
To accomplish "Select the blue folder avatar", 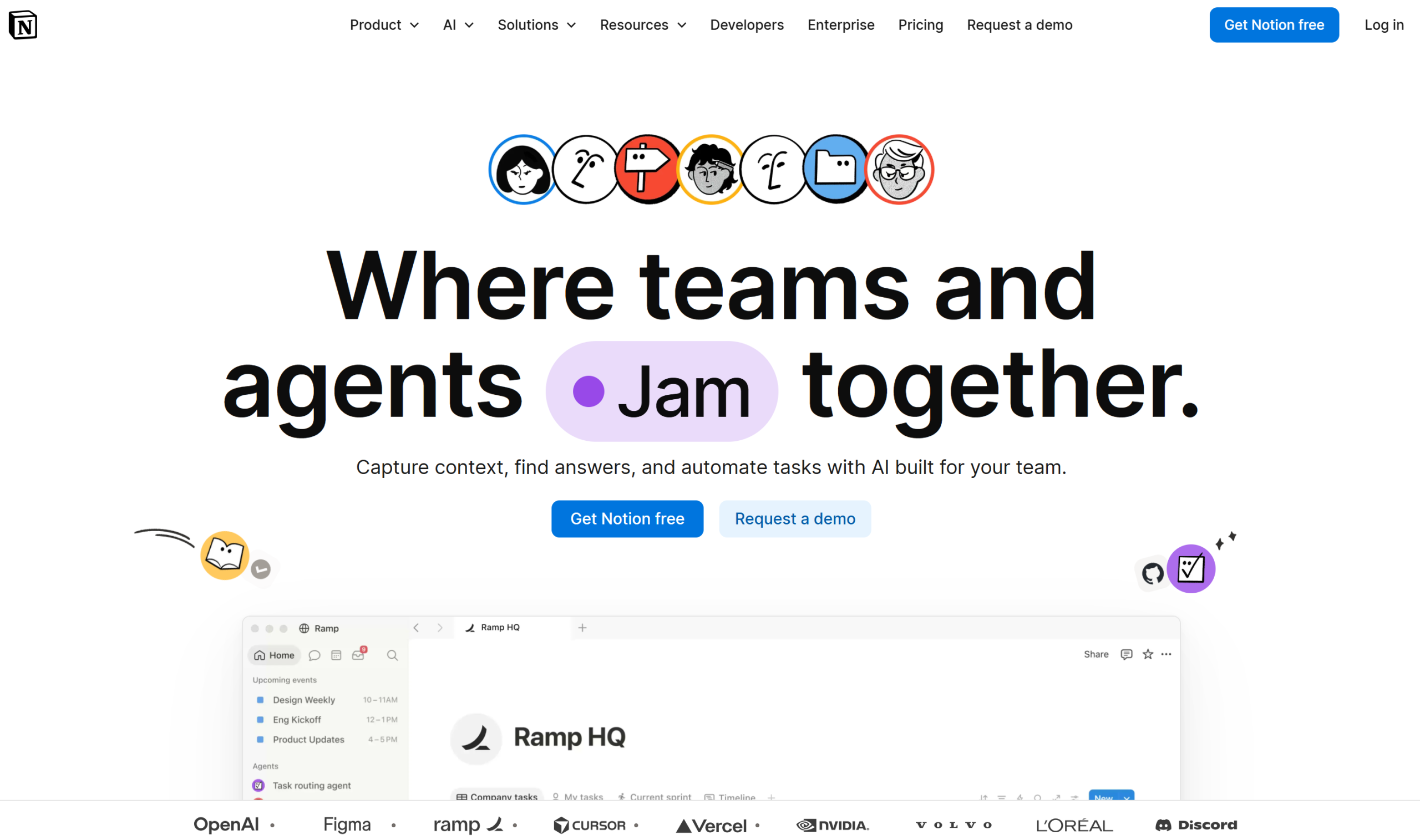I will pyautogui.click(x=835, y=169).
